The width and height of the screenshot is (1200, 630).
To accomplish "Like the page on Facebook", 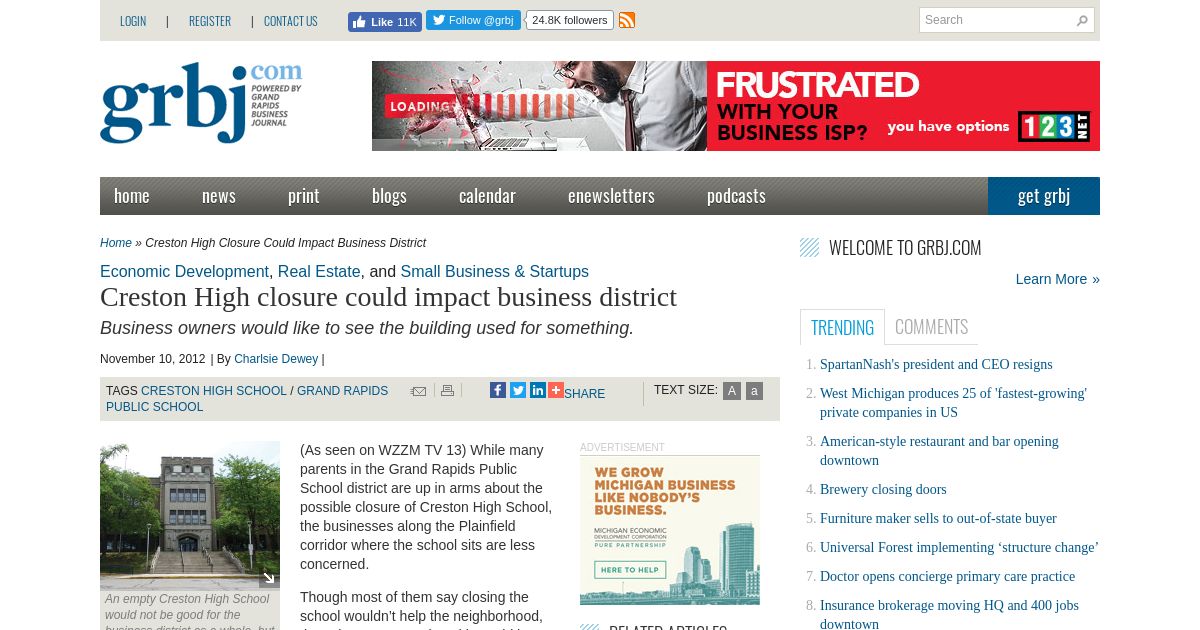I will point(385,22).
